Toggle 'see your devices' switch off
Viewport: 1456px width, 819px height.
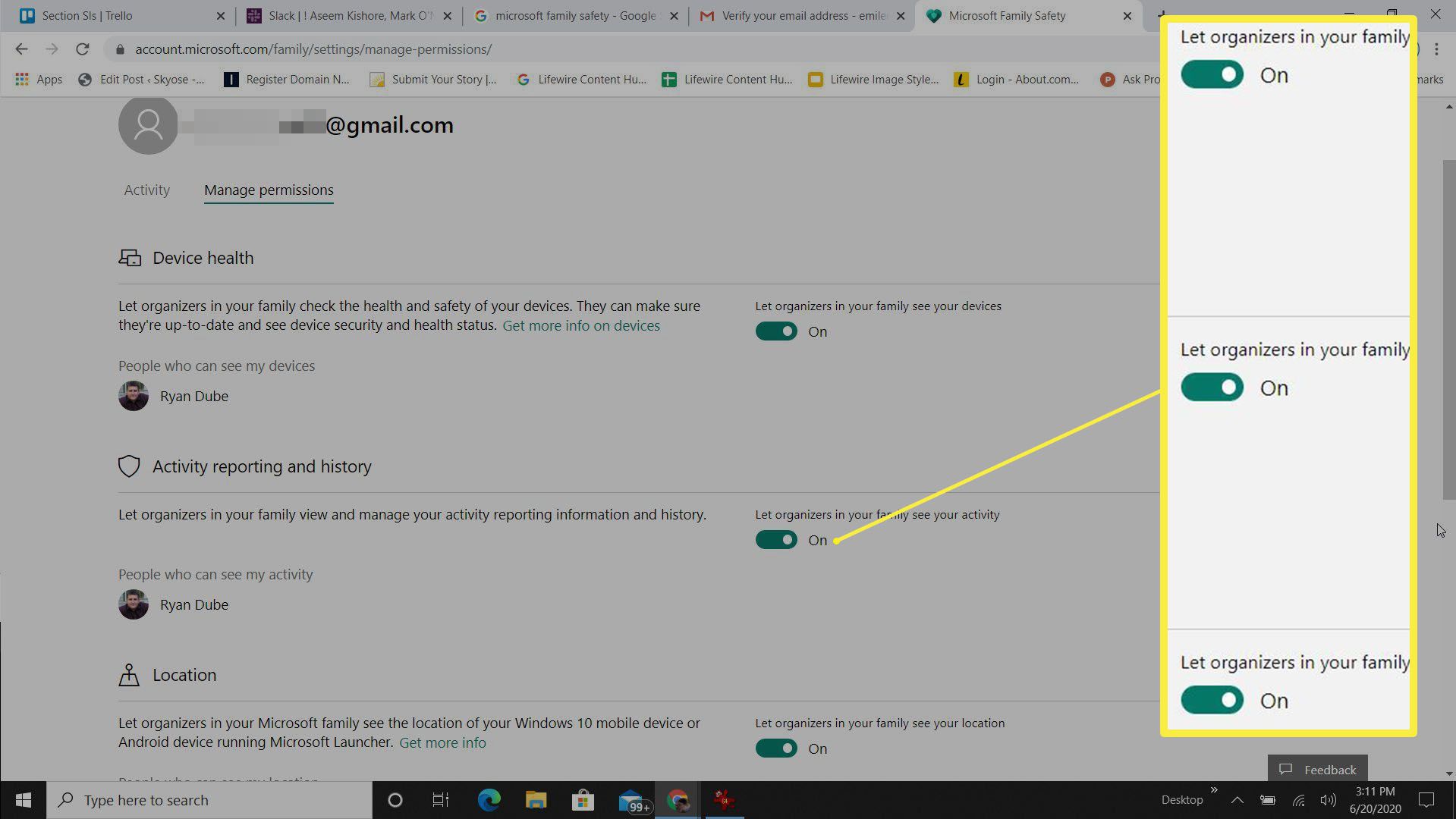(x=776, y=331)
